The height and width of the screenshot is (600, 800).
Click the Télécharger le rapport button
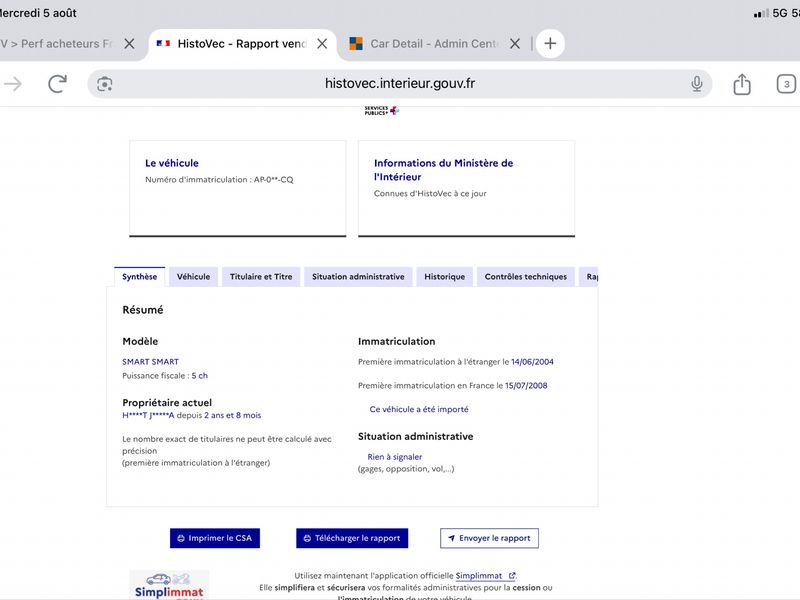click(x=352, y=538)
